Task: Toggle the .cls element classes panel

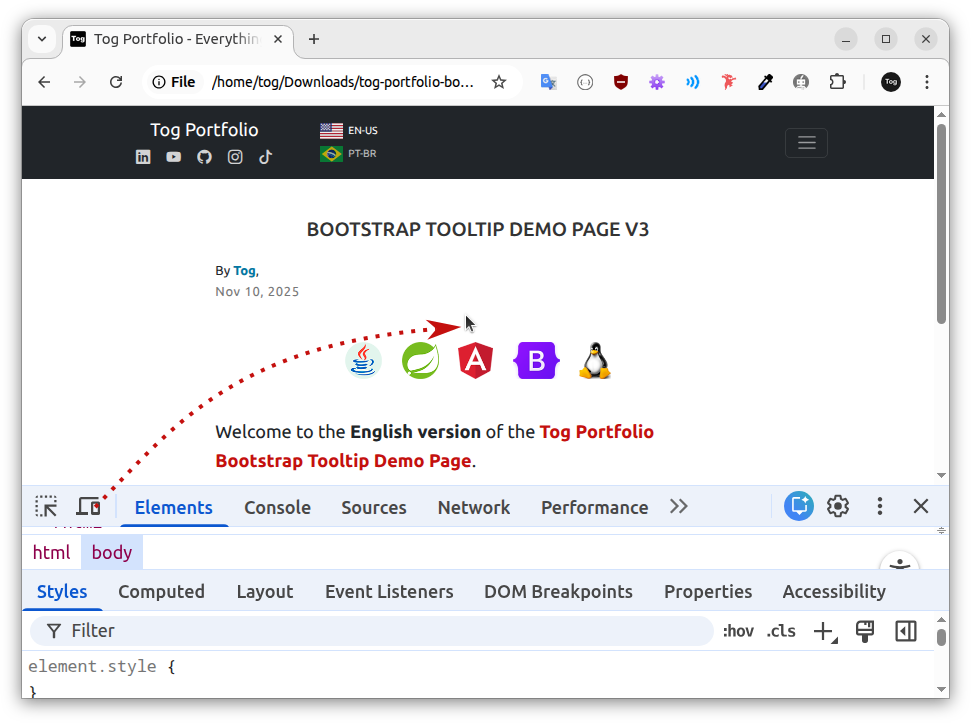Action: [781, 631]
